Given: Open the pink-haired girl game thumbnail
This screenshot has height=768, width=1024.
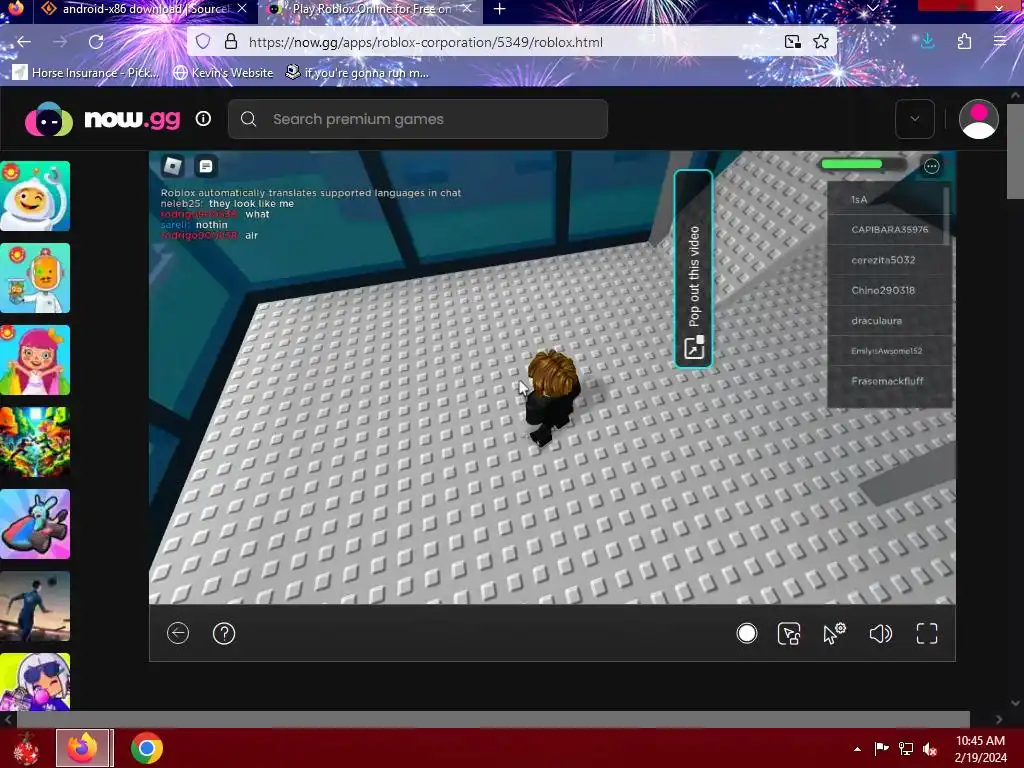Looking at the screenshot, I should tap(35, 360).
